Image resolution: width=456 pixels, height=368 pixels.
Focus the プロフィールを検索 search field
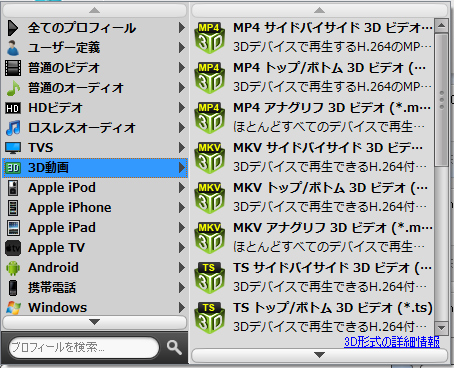tap(83, 348)
